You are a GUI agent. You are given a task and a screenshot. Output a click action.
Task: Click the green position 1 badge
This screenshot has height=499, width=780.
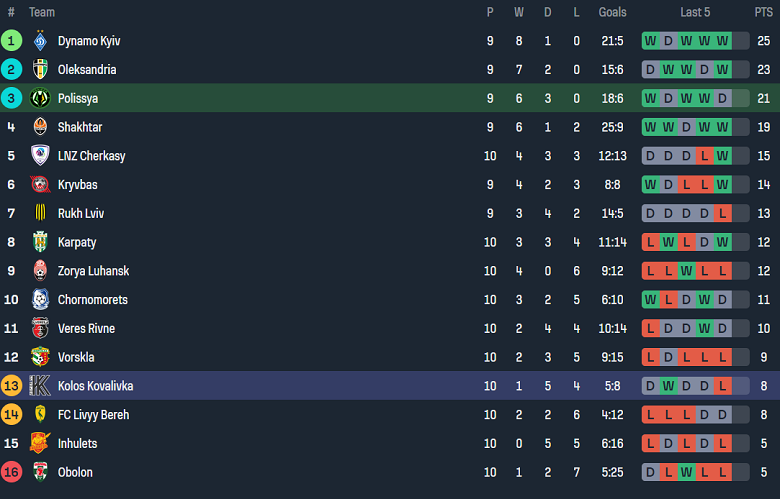(x=11, y=41)
